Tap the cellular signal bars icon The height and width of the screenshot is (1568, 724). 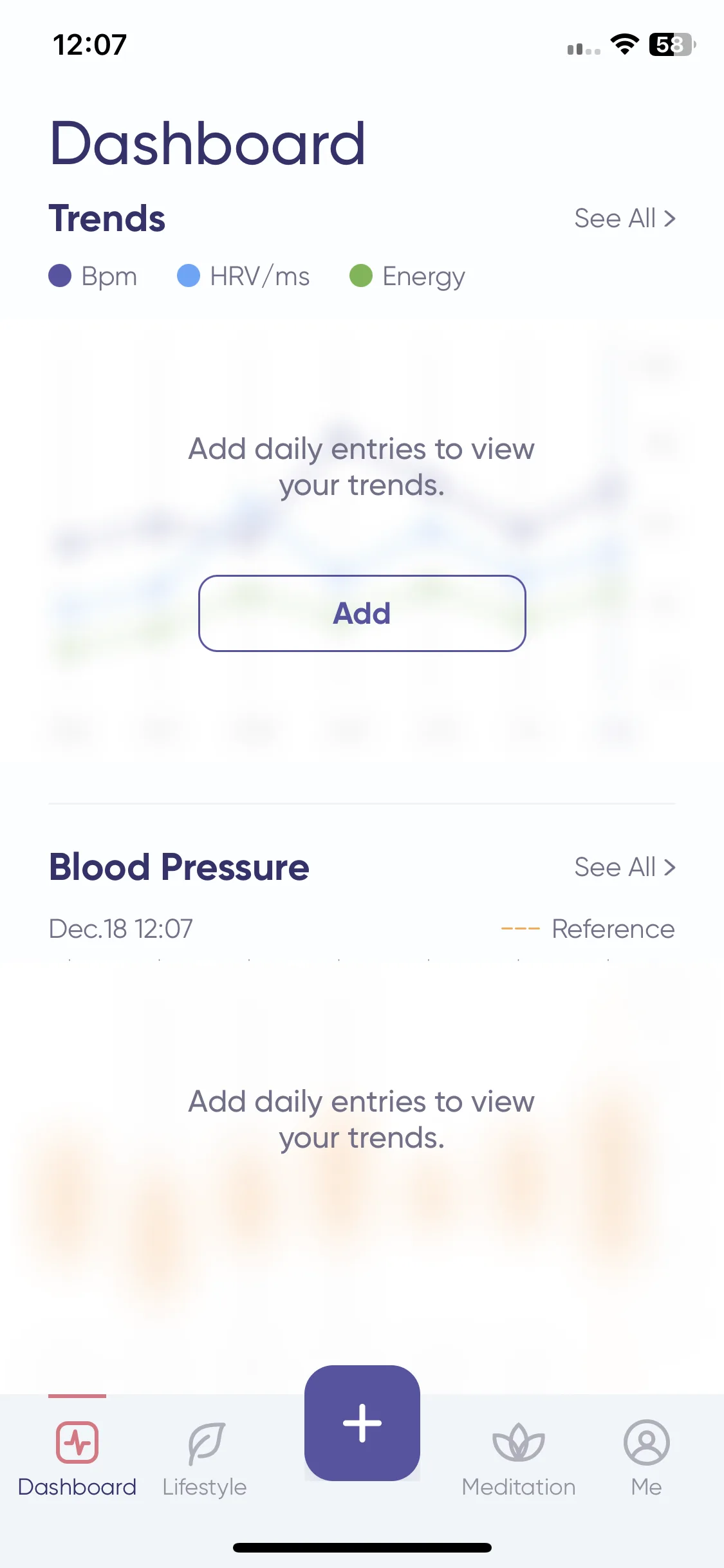(x=584, y=49)
